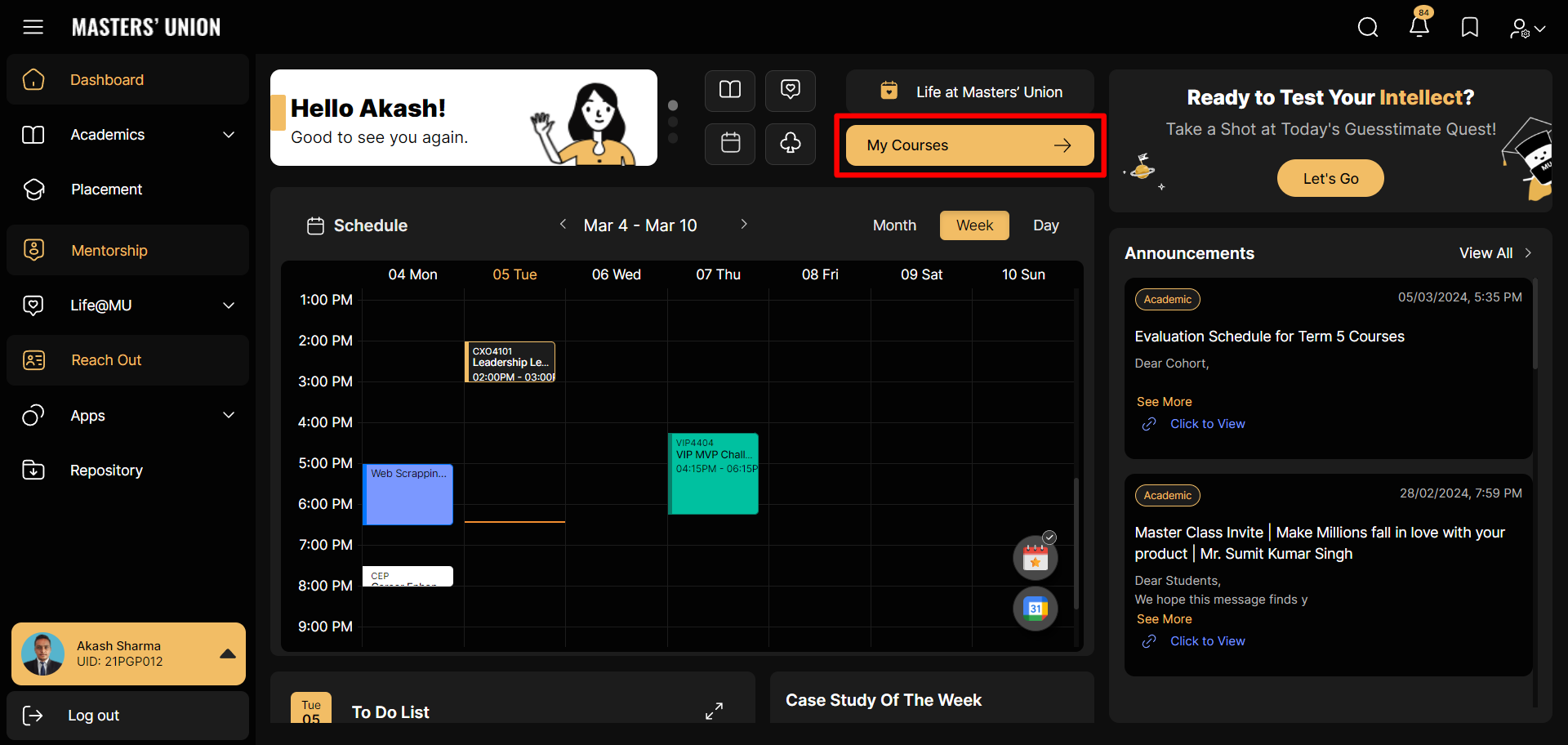Open the notifications bell icon

[x=1419, y=27]
